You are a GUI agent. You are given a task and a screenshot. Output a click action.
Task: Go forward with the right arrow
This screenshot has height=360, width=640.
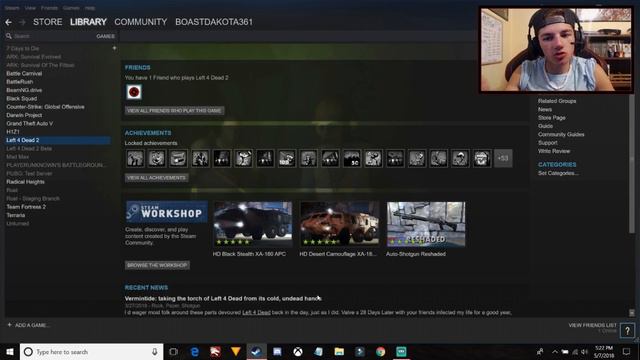point(22,22)
